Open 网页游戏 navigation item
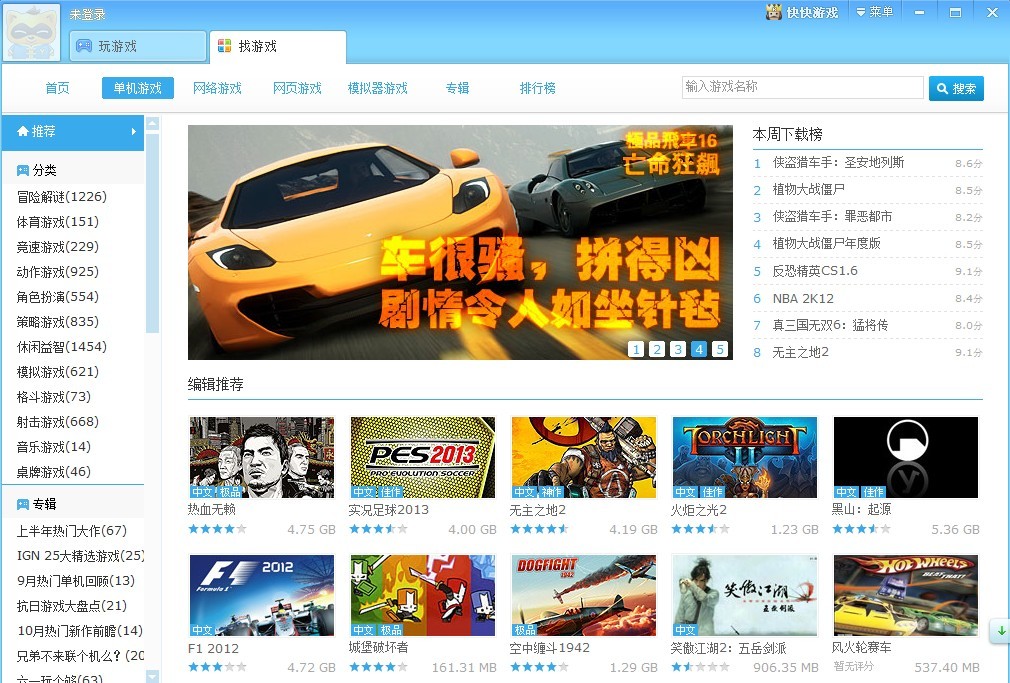 tap(297, 88)
